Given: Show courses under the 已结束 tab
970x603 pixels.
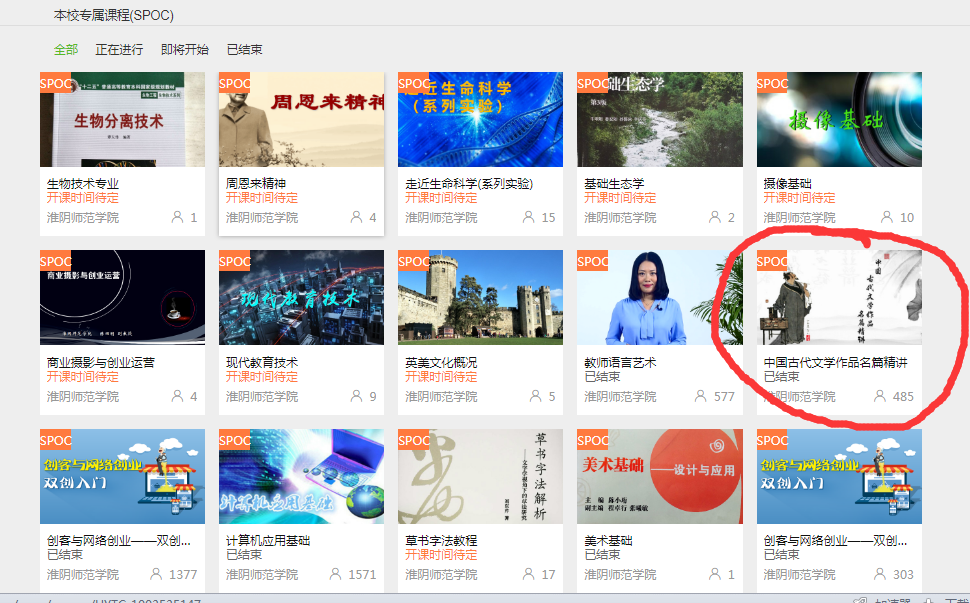Looking at the screenshot, I should coord(245,49).
